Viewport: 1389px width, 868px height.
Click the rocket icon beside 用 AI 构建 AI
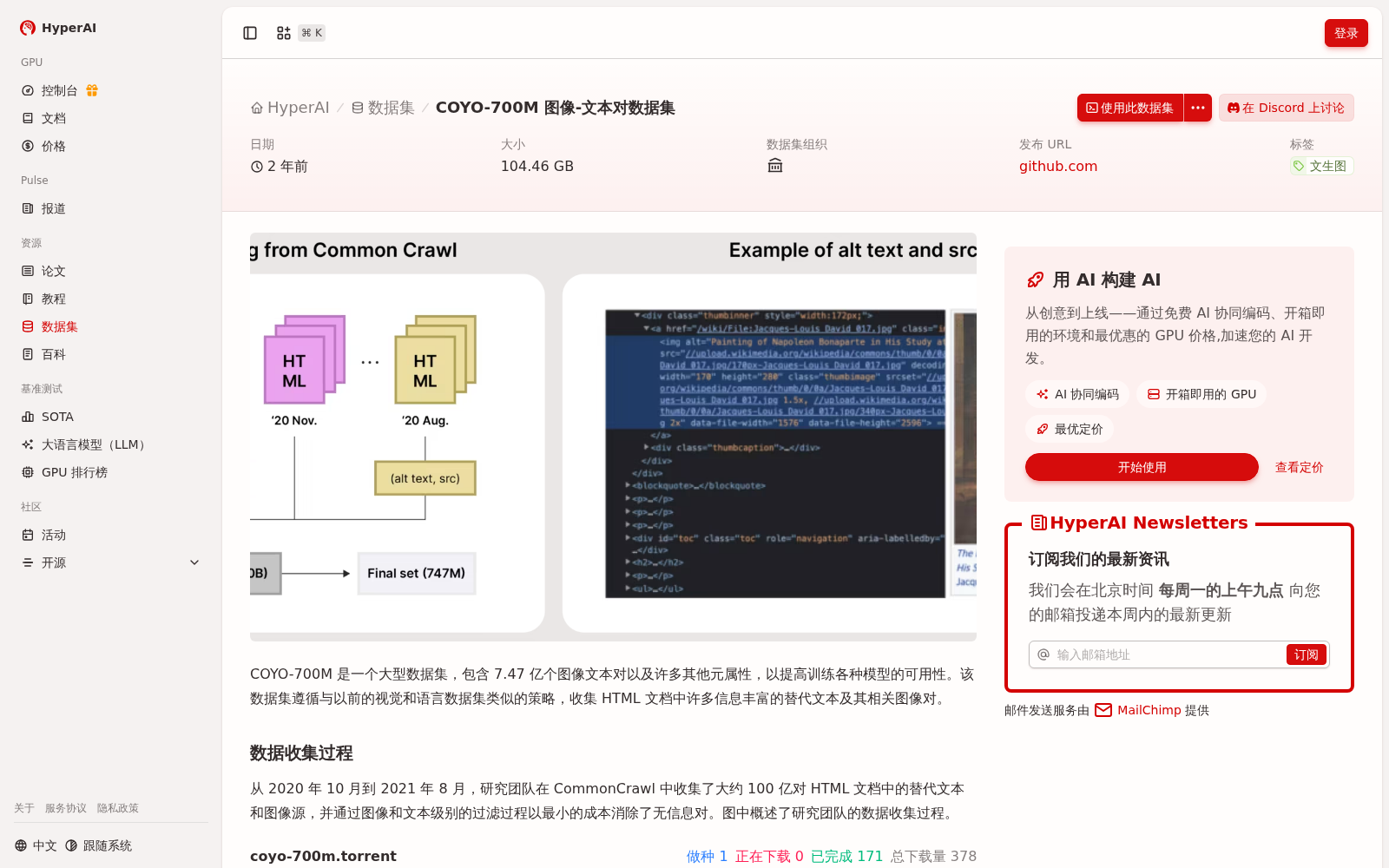(1035, 279)
